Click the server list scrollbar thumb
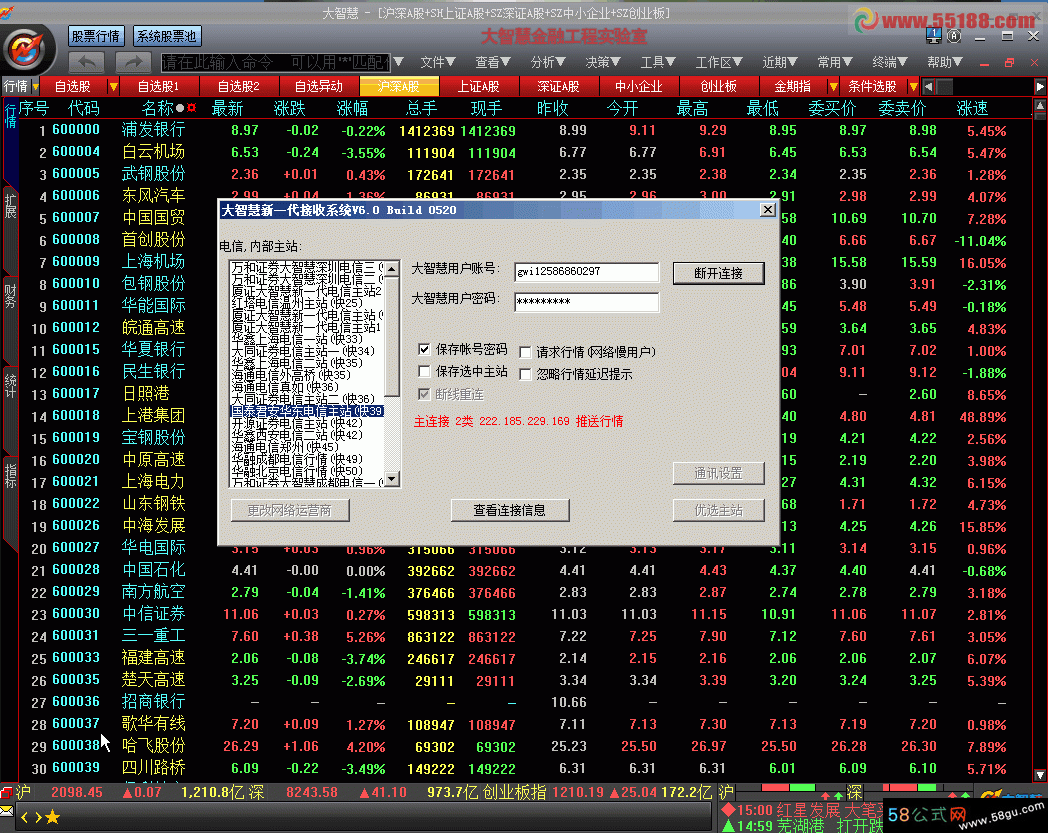This screenshot has height=833, width=1048. (x=392, y=336)
